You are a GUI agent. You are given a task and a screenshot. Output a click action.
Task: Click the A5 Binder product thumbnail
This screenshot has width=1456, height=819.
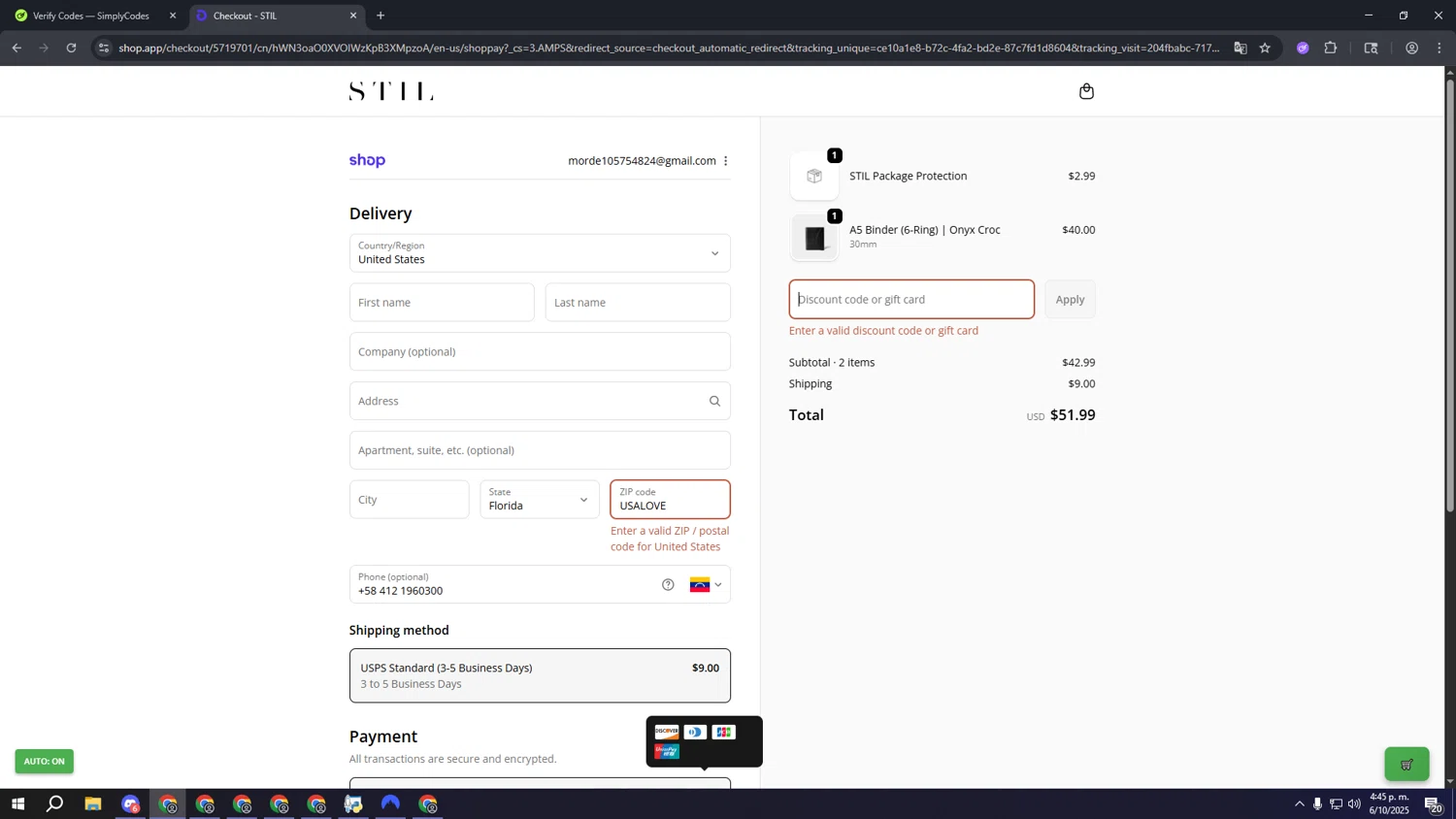tap(814, 238)
